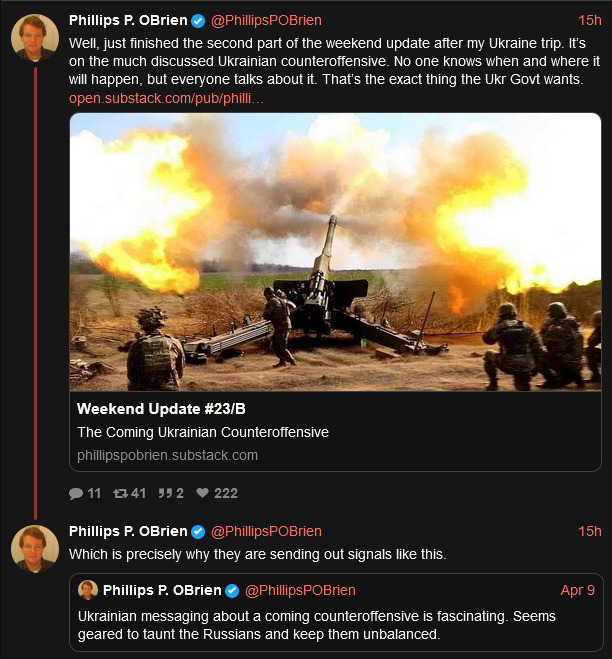
Task: Click the second tweet's 15h timestamp
Action: (590, 531)
